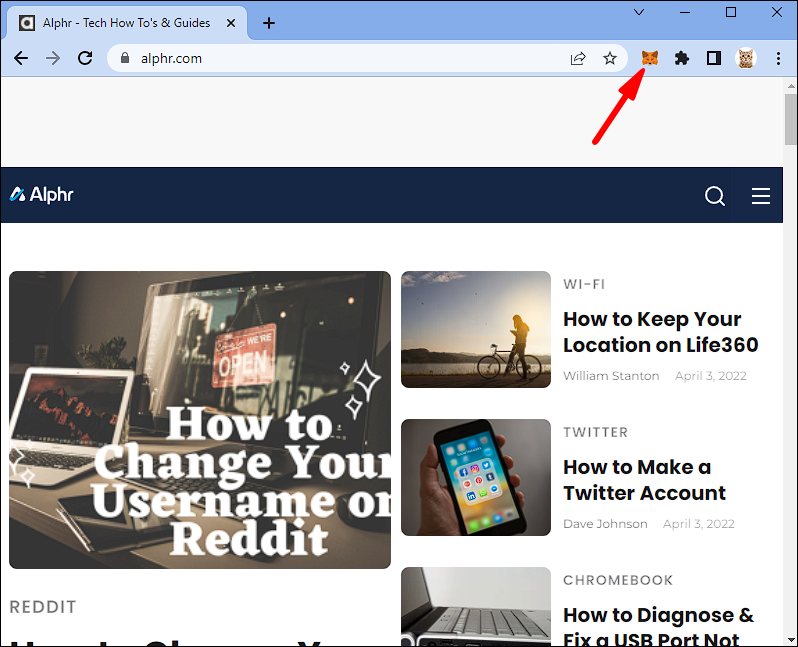Viewport: 798px width, 647px height.
Task: Open the tab search chevron
Action: [x=639, y=12]
